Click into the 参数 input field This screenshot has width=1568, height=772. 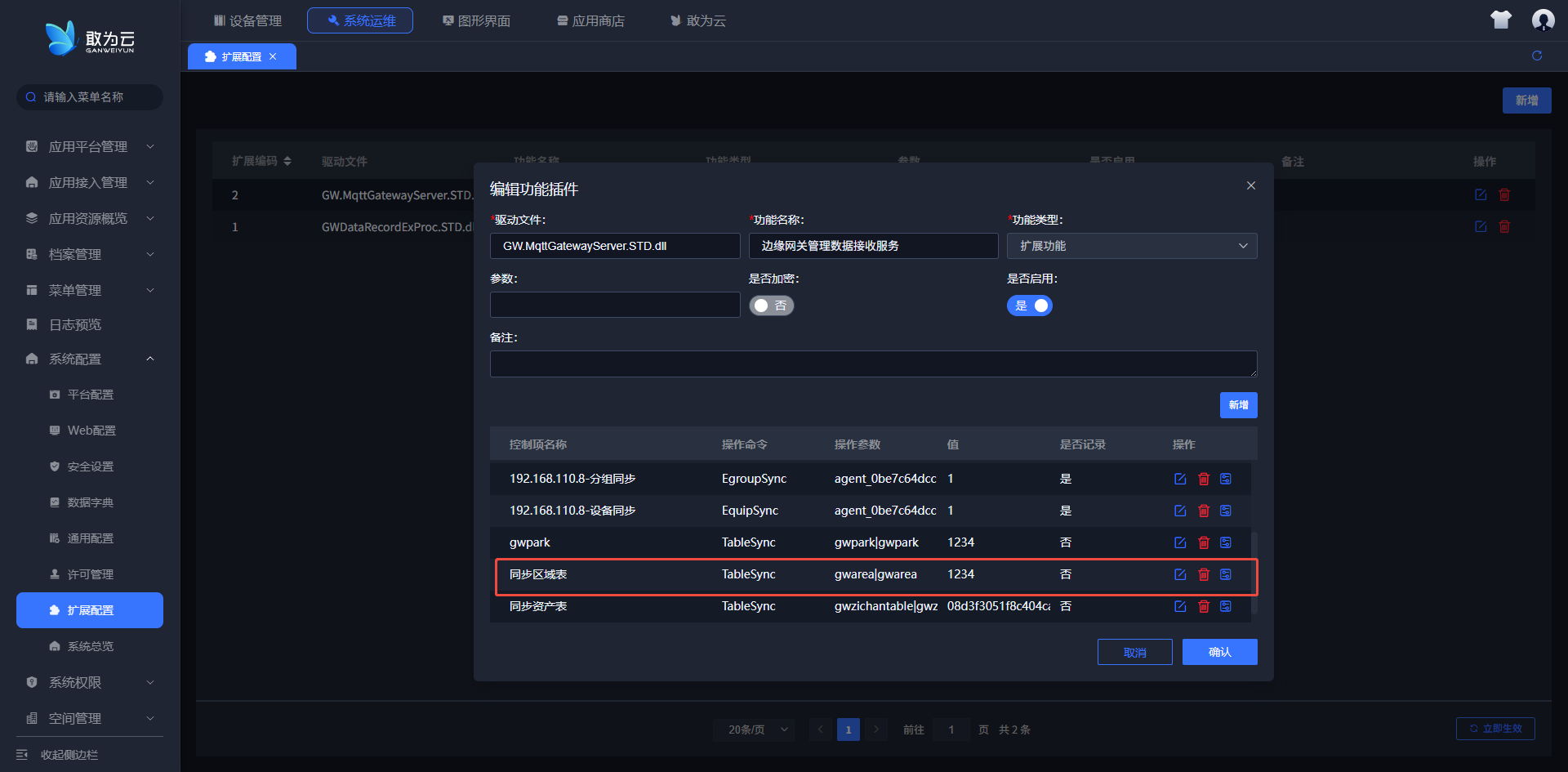pyautogui.click(x=614, y=305)
